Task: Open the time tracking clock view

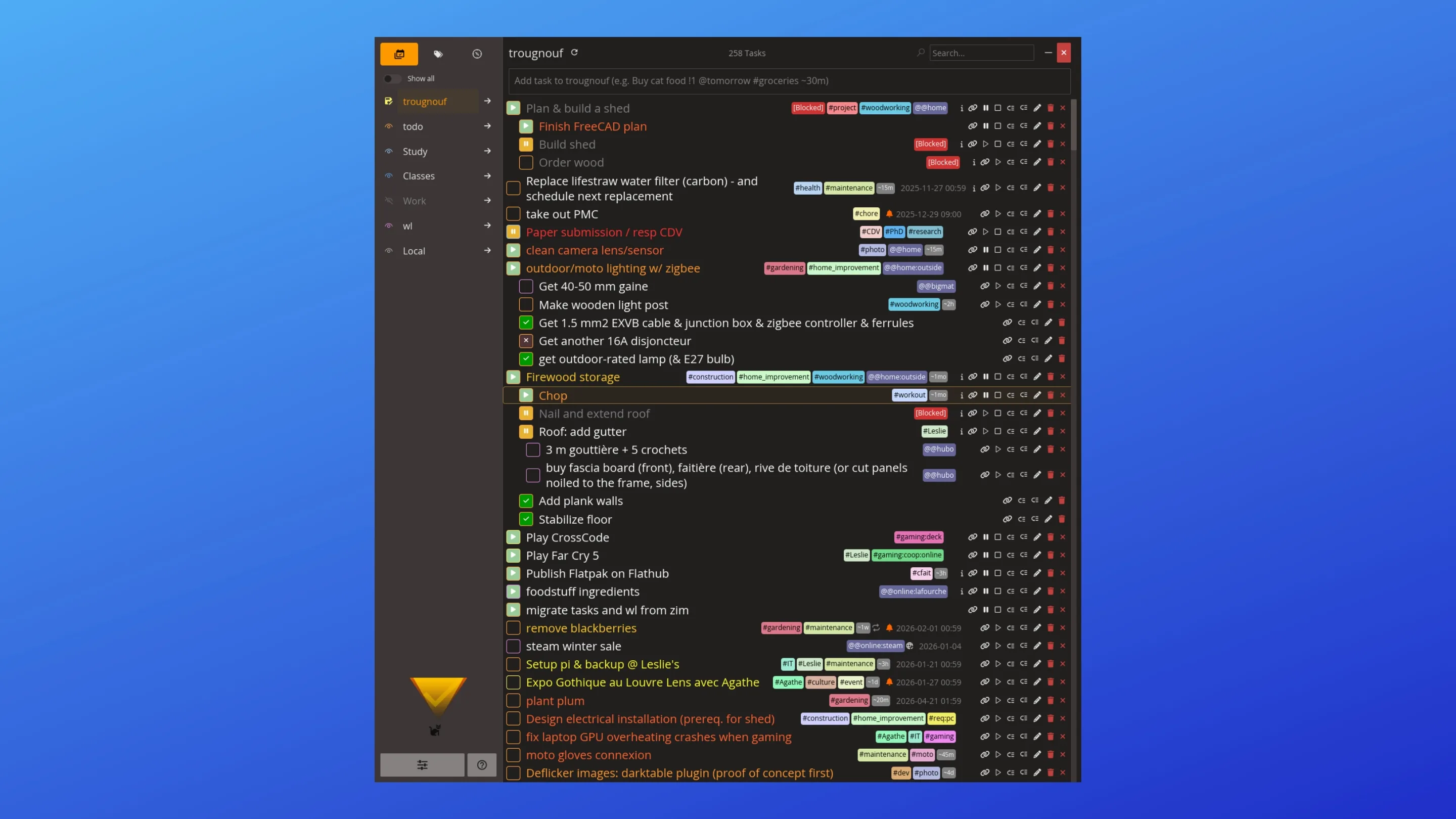Action: coord(478,54)
